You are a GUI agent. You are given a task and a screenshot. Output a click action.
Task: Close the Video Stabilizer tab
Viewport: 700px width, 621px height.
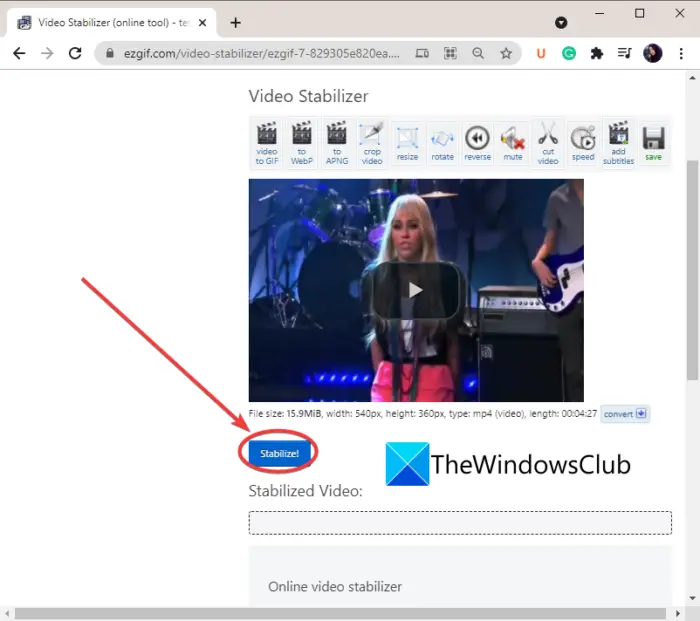pos(203,22)
